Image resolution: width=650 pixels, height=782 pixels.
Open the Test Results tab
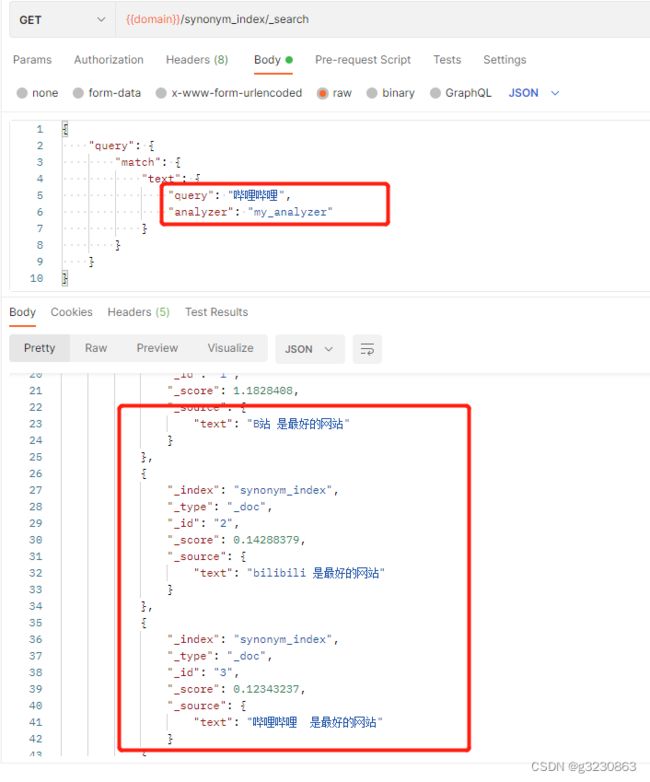(217, 312)
